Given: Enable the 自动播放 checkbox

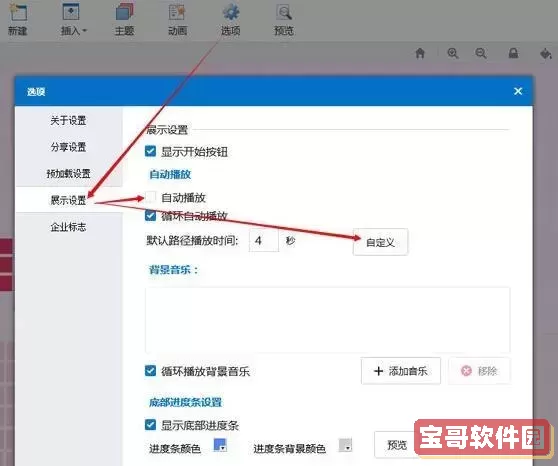Looking at the screenshot, I should (x=151, y=197).
